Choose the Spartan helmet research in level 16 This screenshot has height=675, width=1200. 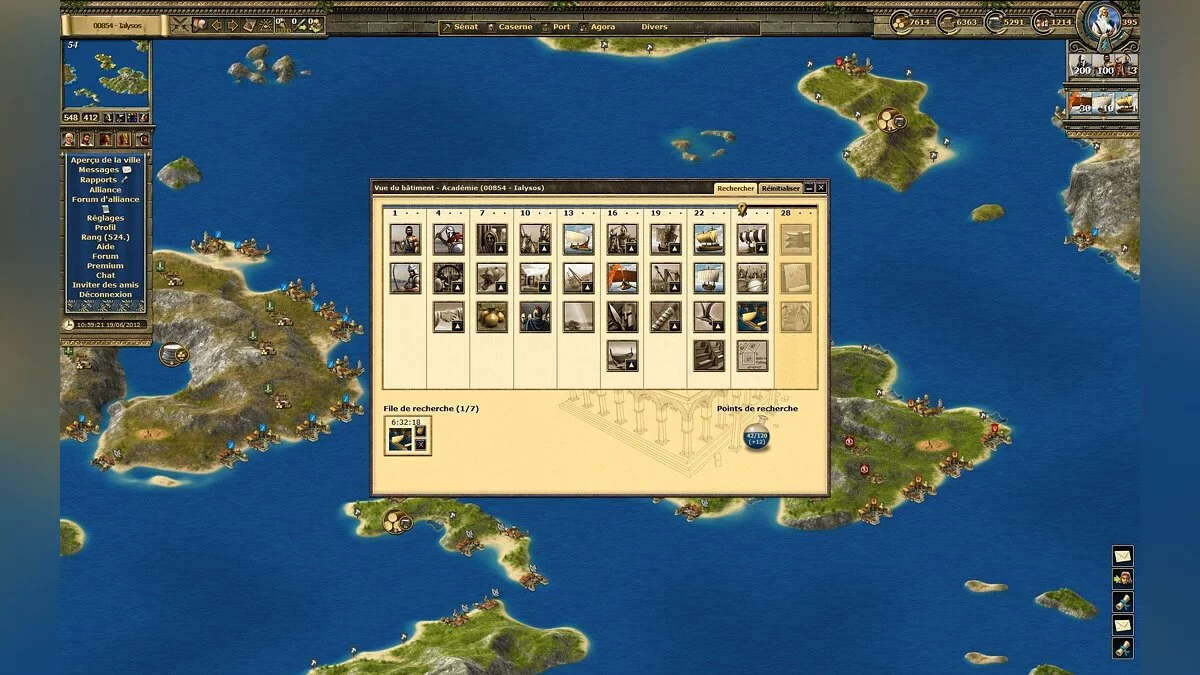(622, 317)
